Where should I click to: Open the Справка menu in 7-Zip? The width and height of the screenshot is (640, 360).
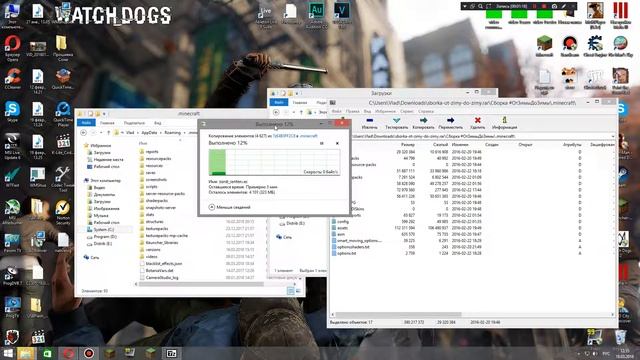click(x=426, y=111)
